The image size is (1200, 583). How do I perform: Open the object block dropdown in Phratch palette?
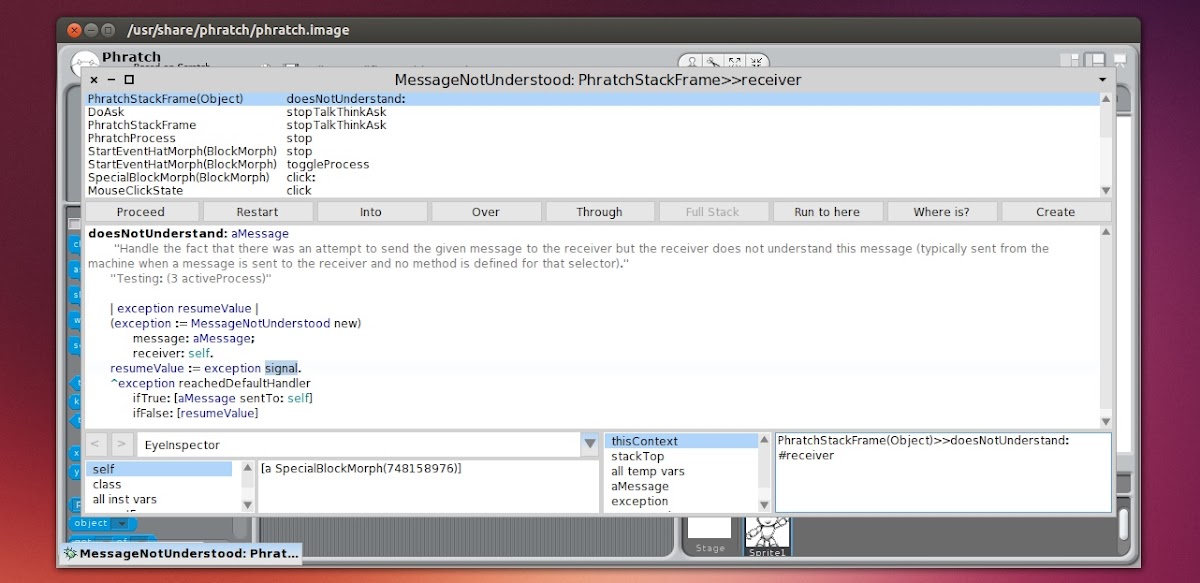122,523
